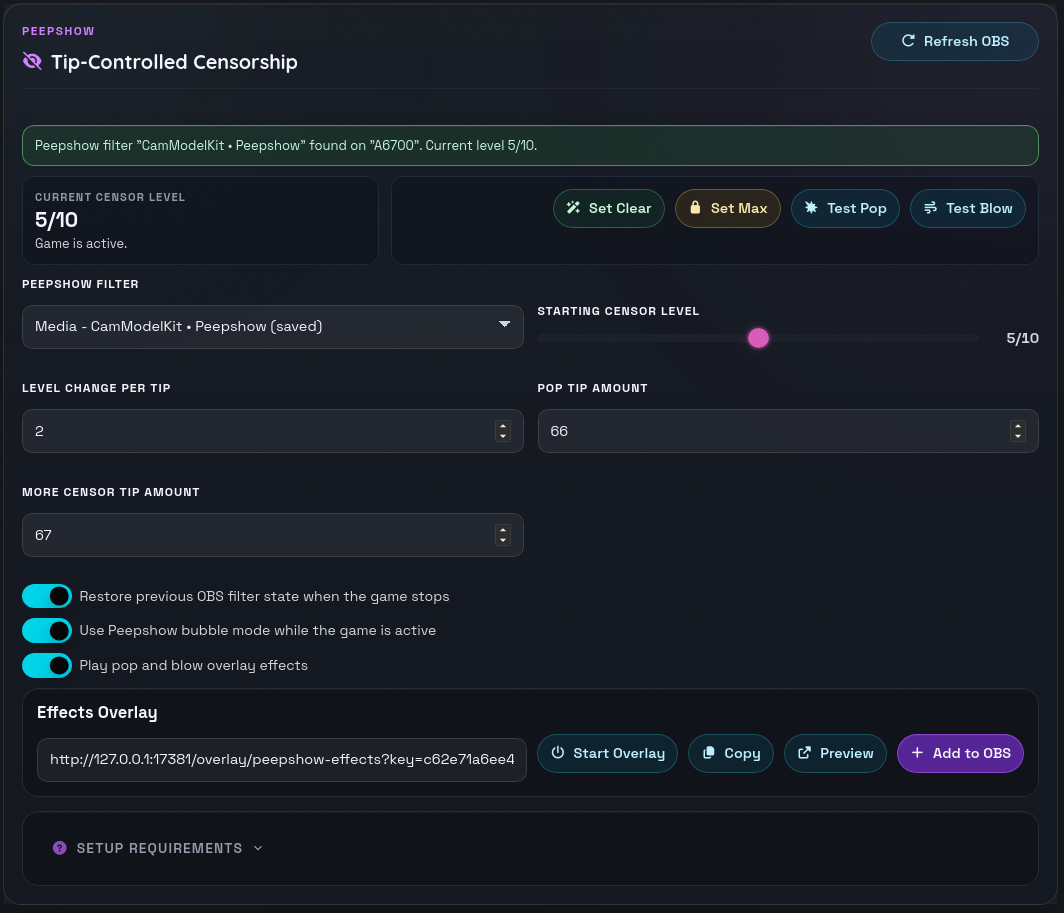
Task: Open the overlay Preview
Action: [x=835, y=753]
